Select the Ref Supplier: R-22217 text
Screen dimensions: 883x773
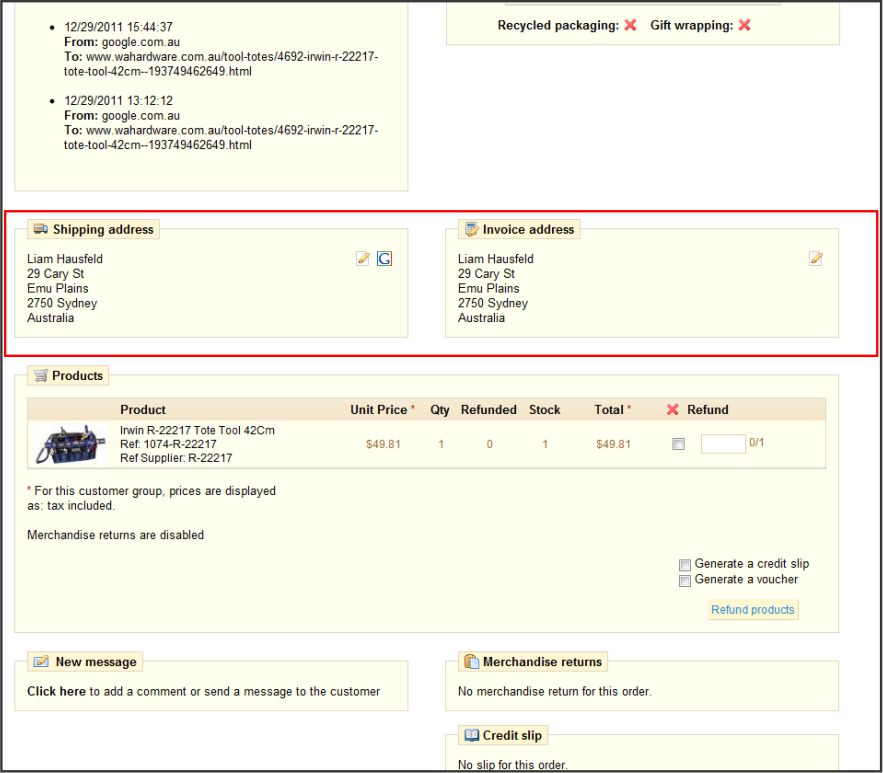click(176, 458)
